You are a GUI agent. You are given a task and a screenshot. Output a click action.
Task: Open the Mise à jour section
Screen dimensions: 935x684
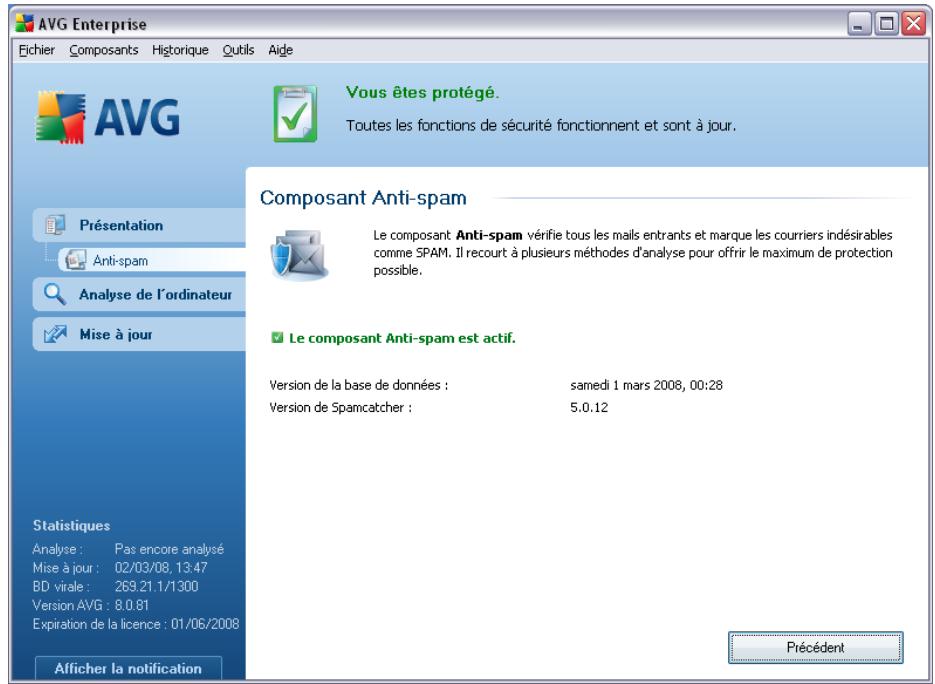tap(139, 335)
